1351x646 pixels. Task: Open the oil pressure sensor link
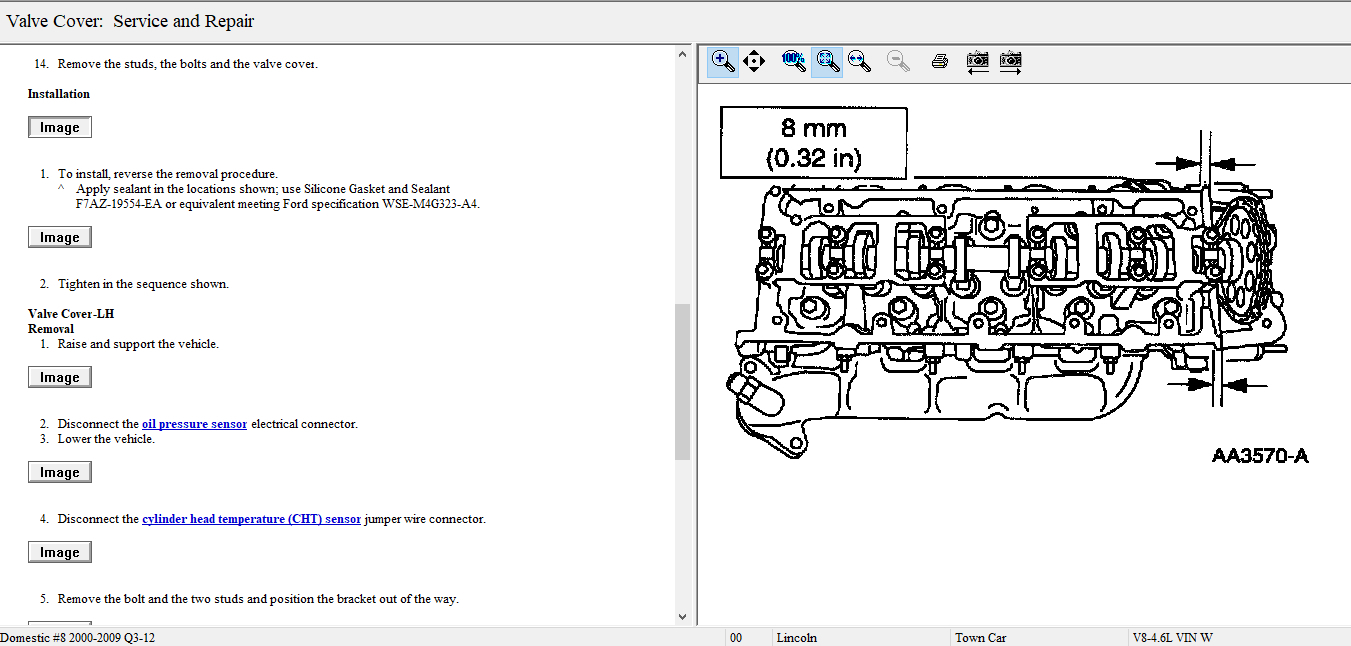[x=194, y=424]
